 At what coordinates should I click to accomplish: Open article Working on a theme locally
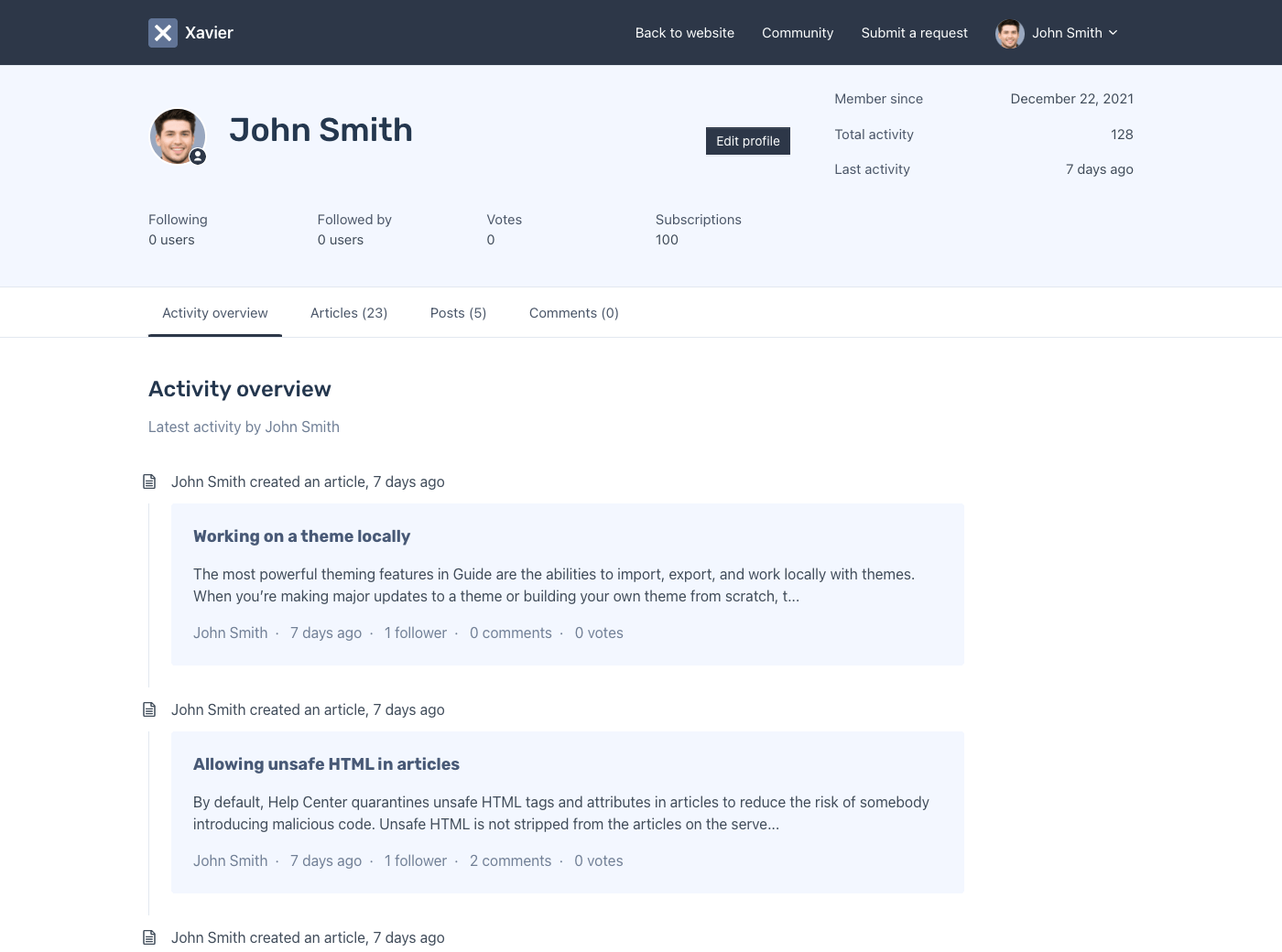[301, 536]
